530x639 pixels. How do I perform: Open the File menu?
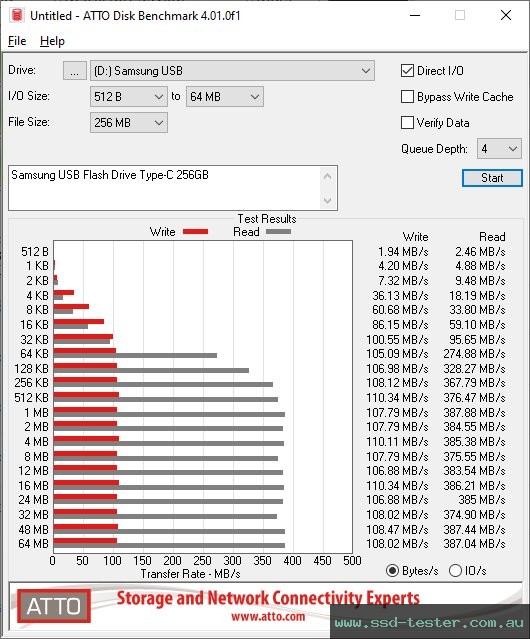point(17,41)
